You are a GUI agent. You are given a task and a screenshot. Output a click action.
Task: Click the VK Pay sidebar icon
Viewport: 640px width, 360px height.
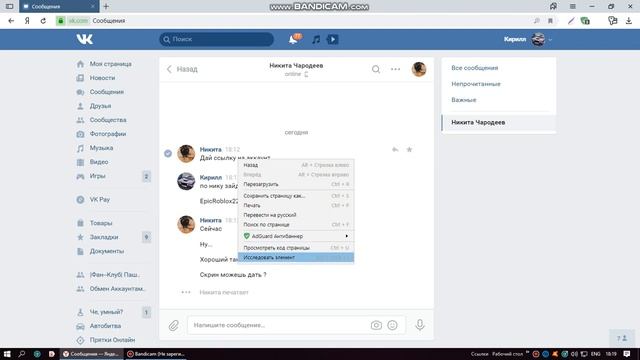click(x=80, y=200)
